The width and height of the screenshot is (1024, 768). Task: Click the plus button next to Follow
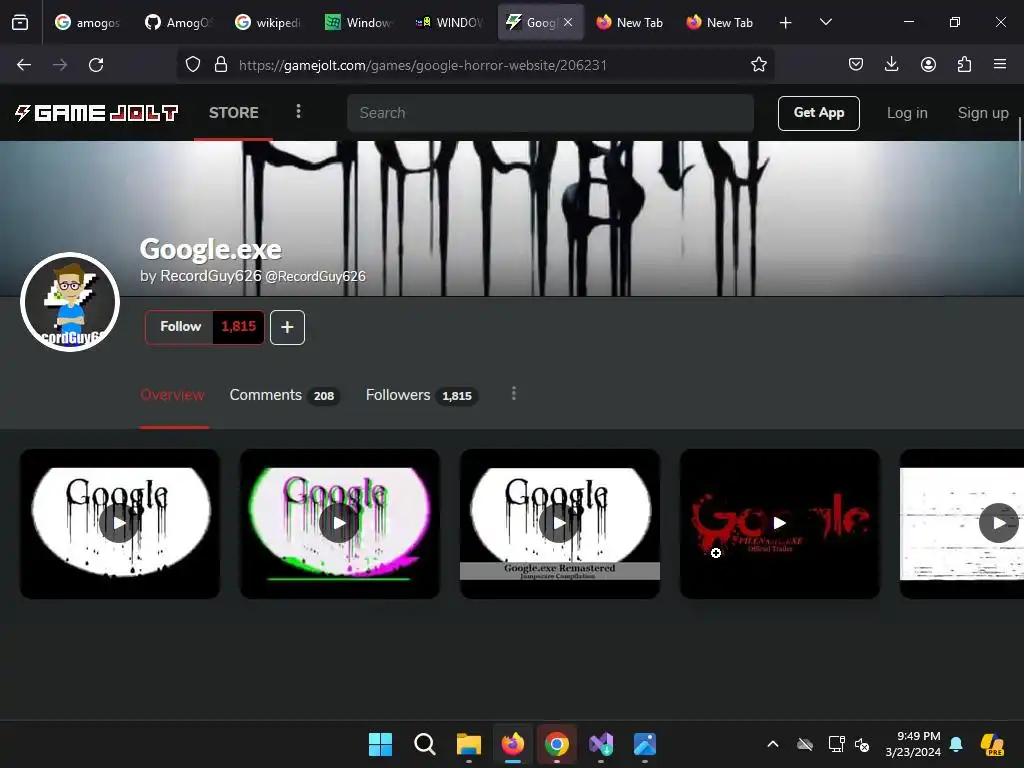(x=287, y=327)
